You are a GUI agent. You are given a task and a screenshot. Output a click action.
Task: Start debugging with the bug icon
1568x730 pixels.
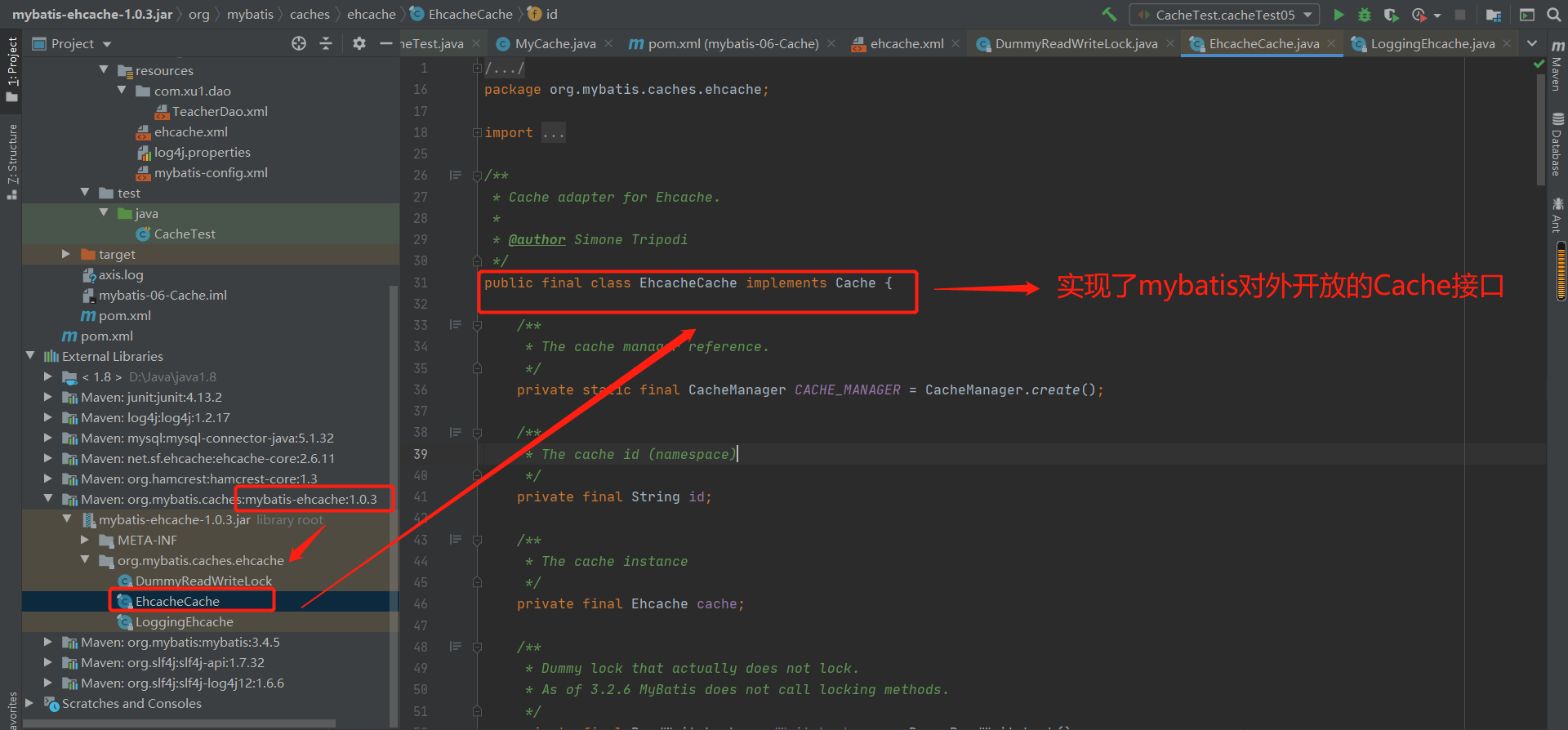click(x=1364, y=15)
